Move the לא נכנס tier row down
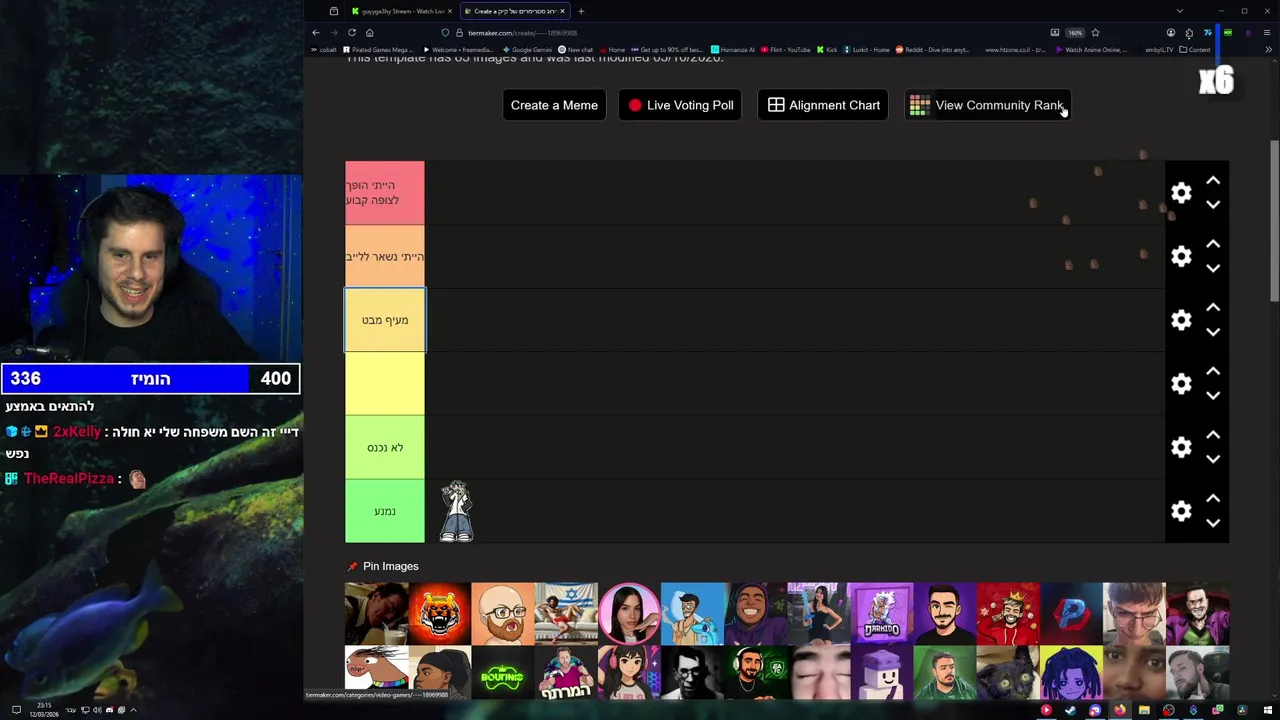1280x720 pixels. click(x=1213, y=459)
